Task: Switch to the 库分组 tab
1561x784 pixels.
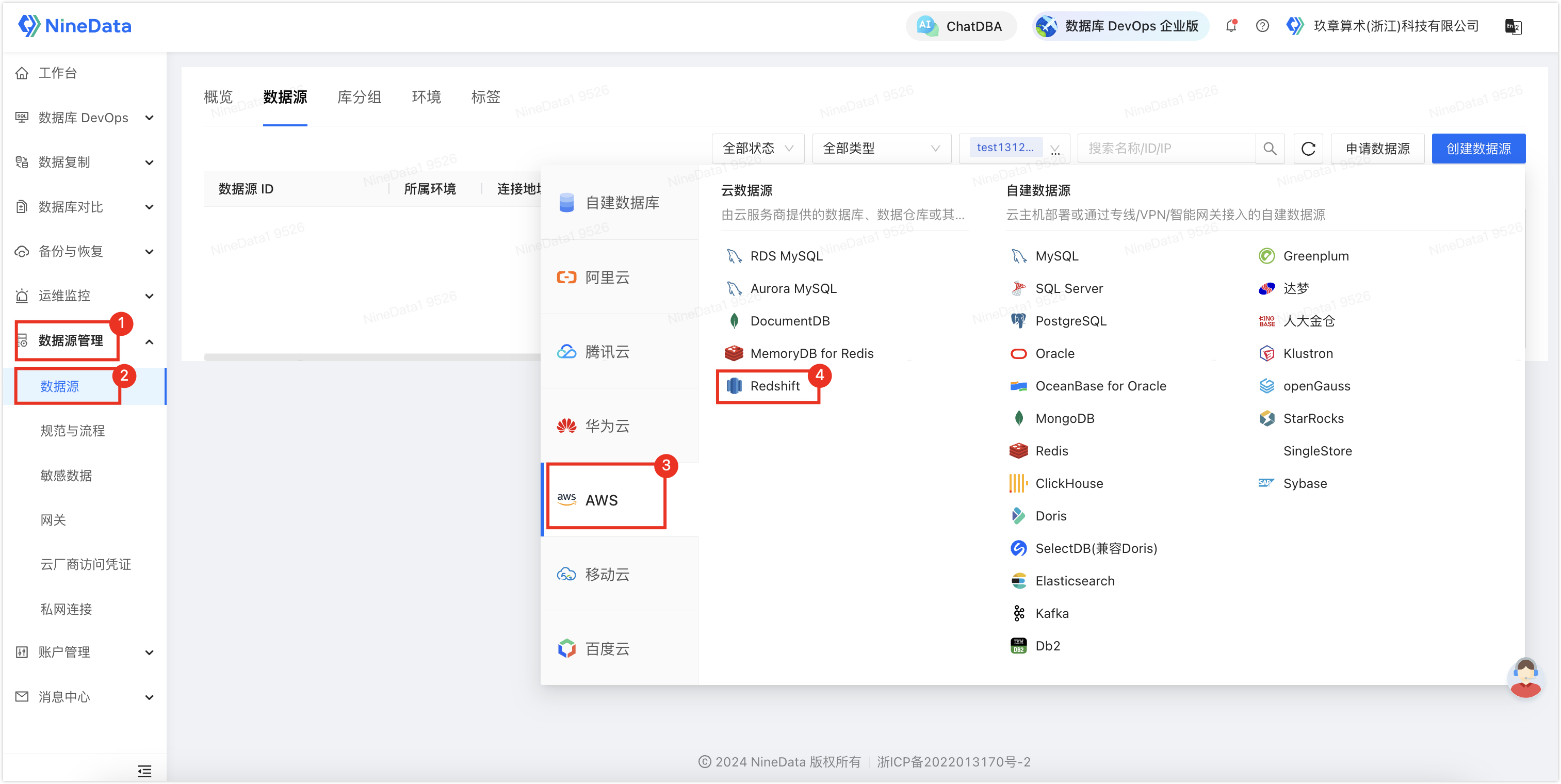Action: [x=360, y=97]
